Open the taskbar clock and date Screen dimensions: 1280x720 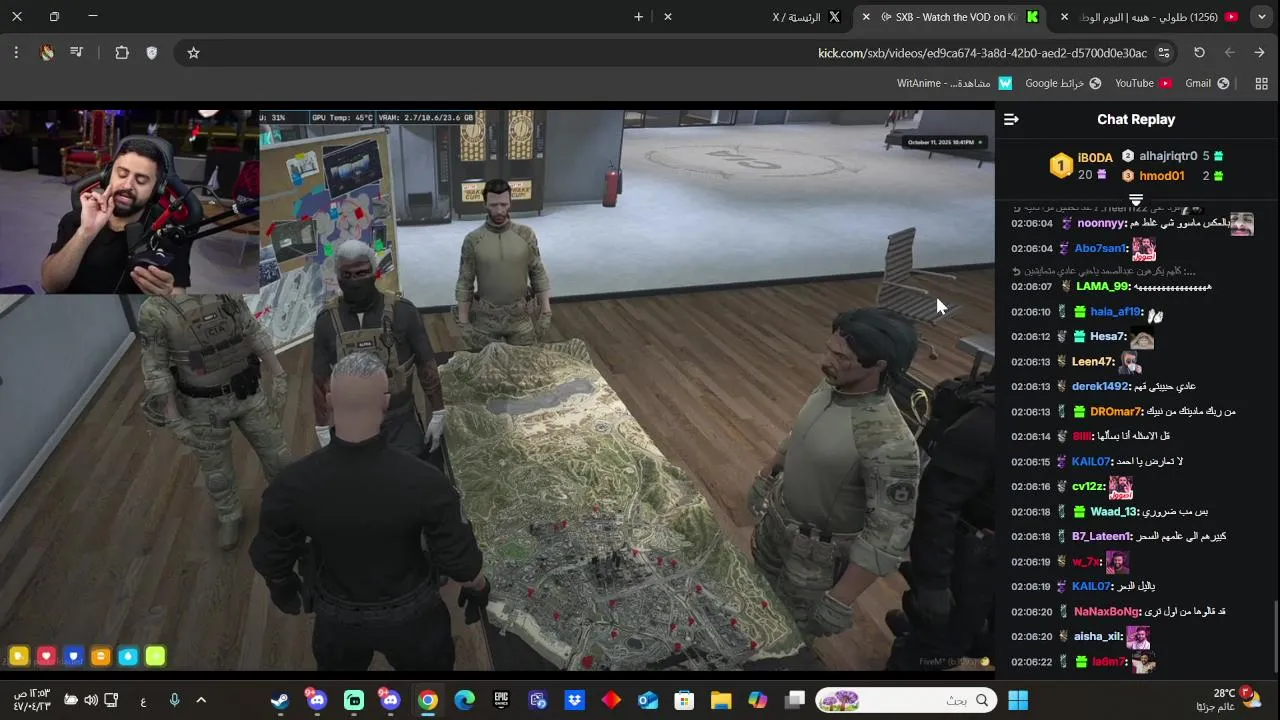click(x=32, y=700)
